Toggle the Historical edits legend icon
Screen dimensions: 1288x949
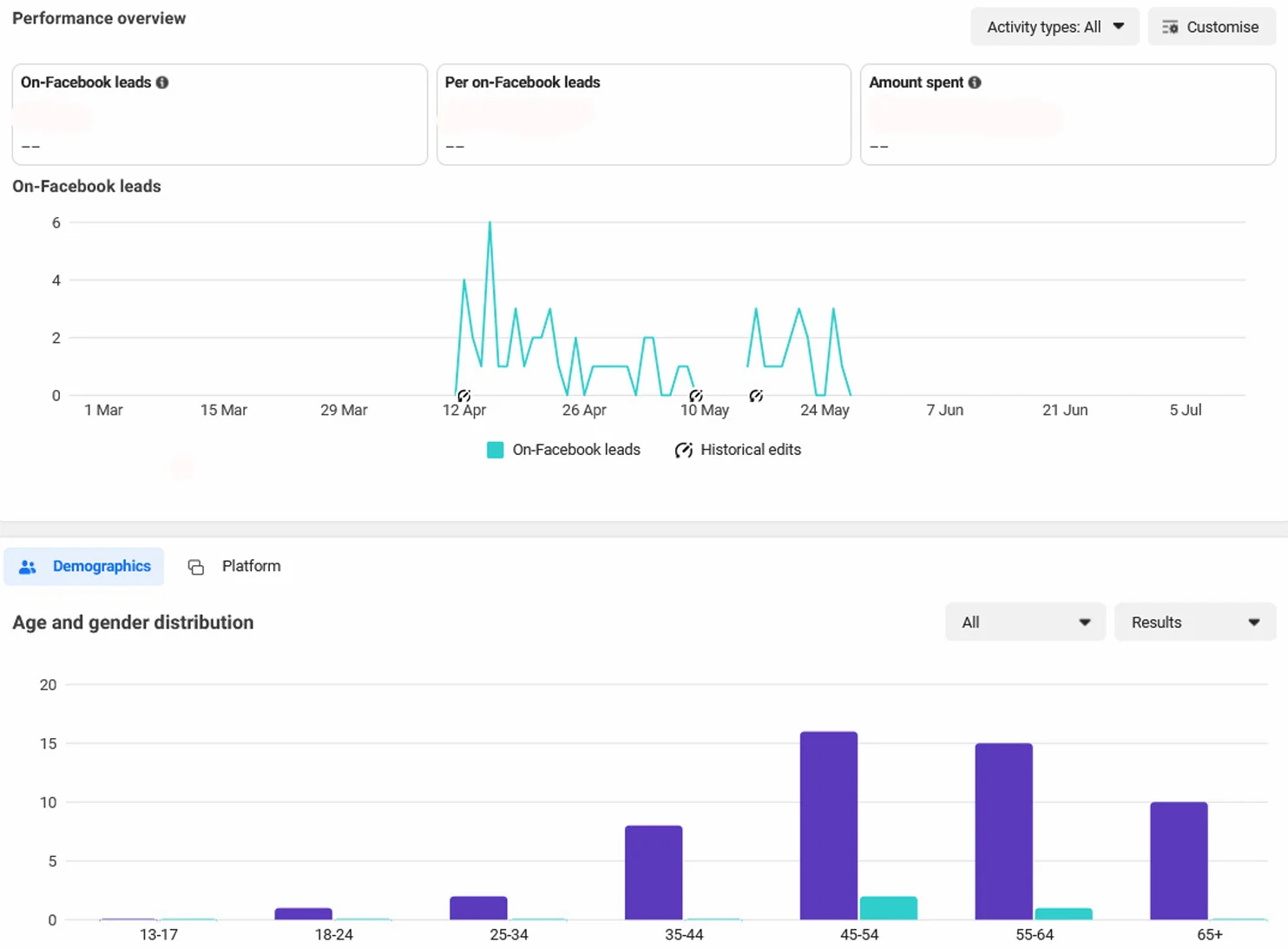[x=684, y=450]
